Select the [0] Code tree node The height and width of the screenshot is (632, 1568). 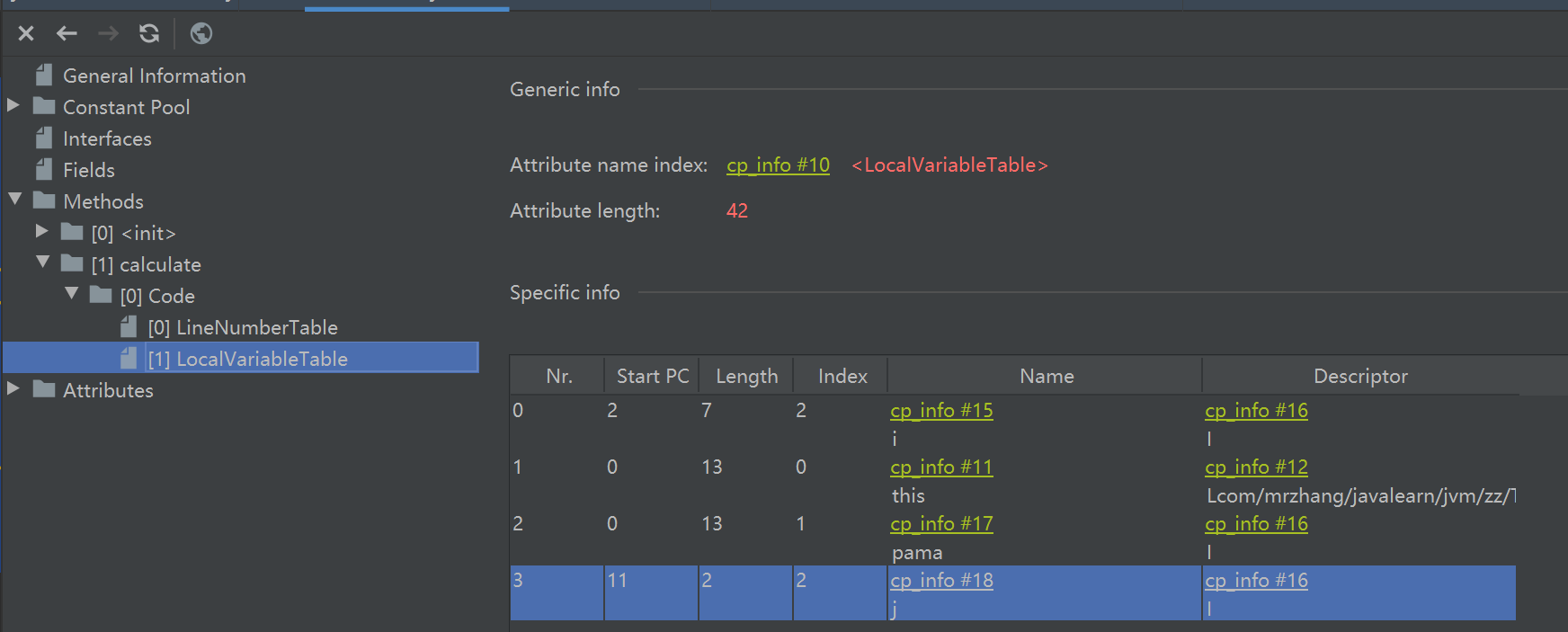(x=157, y=296)
